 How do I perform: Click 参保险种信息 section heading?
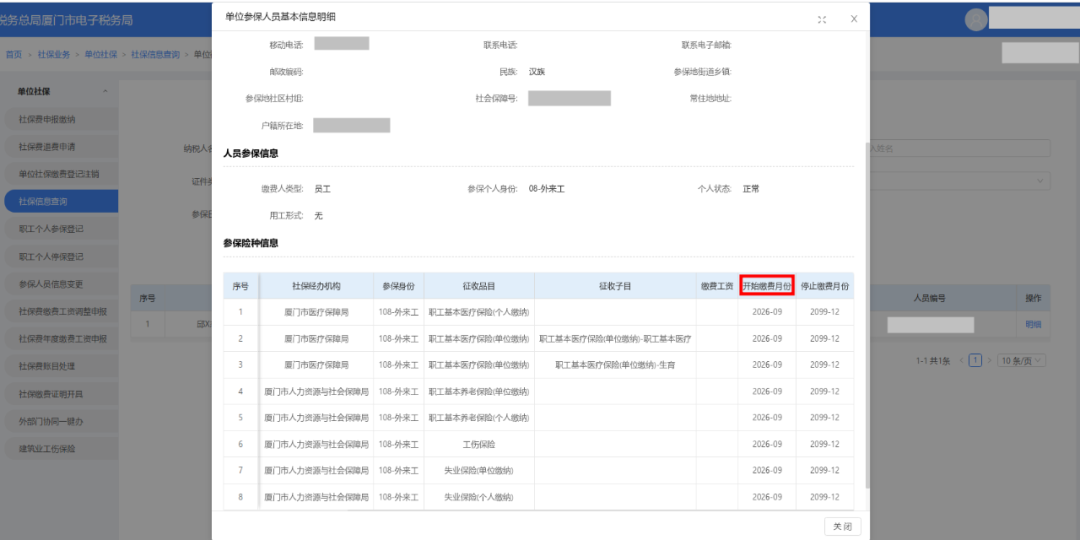point(251,243)
